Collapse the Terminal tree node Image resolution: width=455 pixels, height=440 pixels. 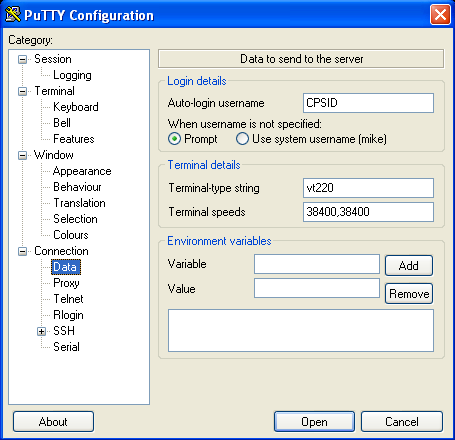[22, 91]
